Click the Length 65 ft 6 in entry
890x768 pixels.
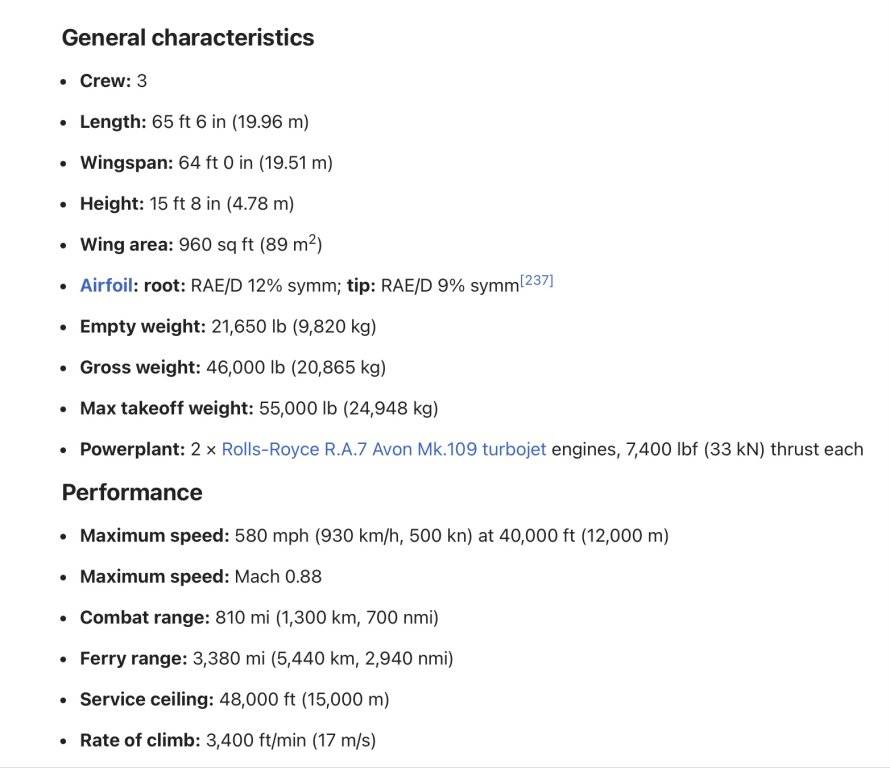coord(194,122)
